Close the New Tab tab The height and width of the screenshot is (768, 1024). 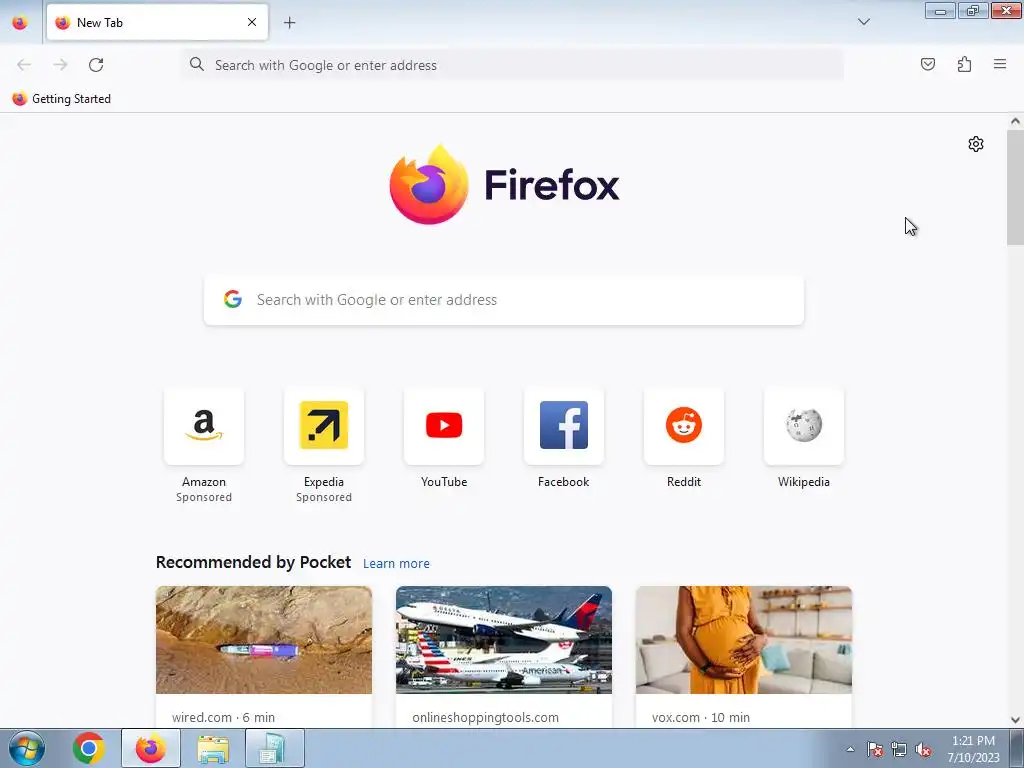tap(252, 22)
